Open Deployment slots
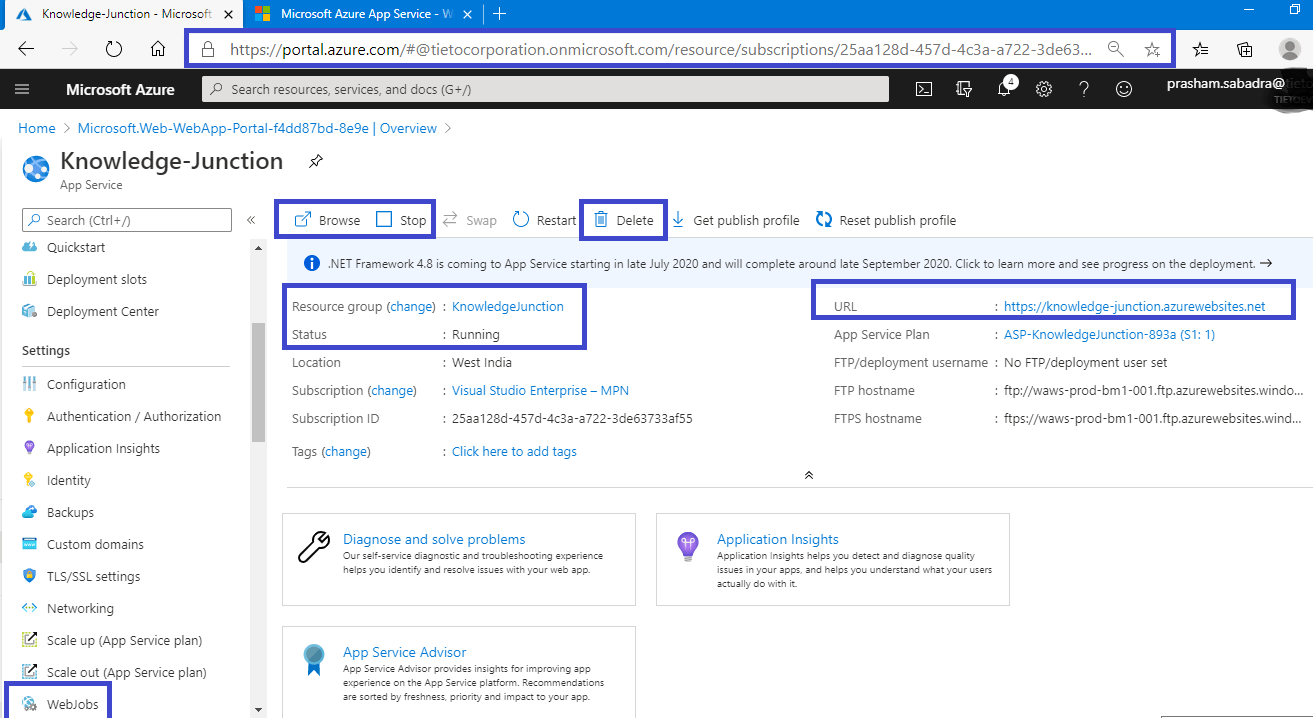The height and width of the screenshot is (718, 1313). tap(97, 279)
